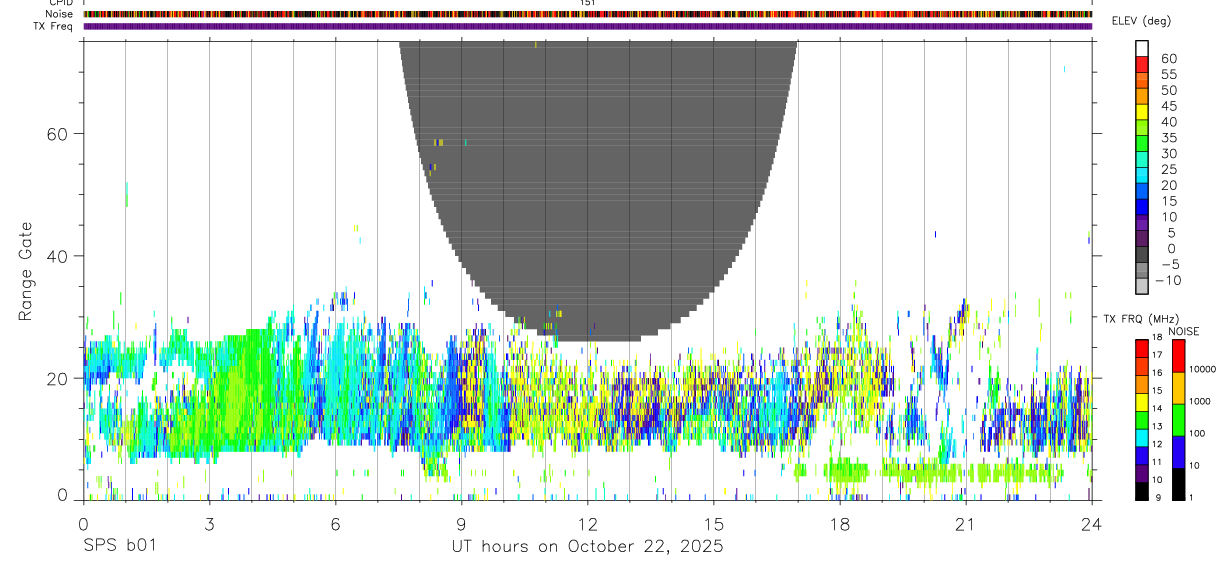Select the yellow segment of ELEV color bar
The height and width of the screenshot is (567, 1228).
tap(1143, 113)
